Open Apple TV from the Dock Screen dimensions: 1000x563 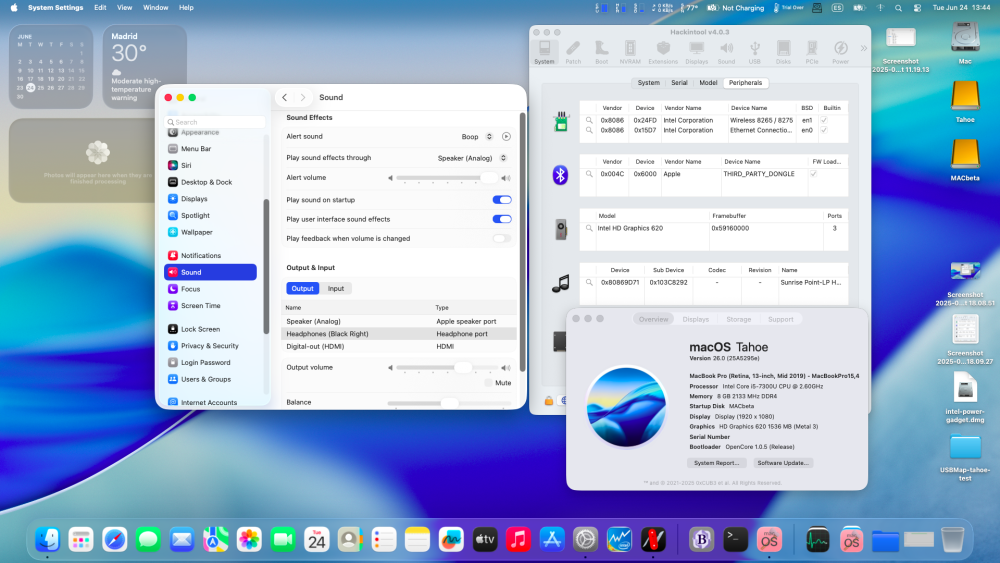485,539
